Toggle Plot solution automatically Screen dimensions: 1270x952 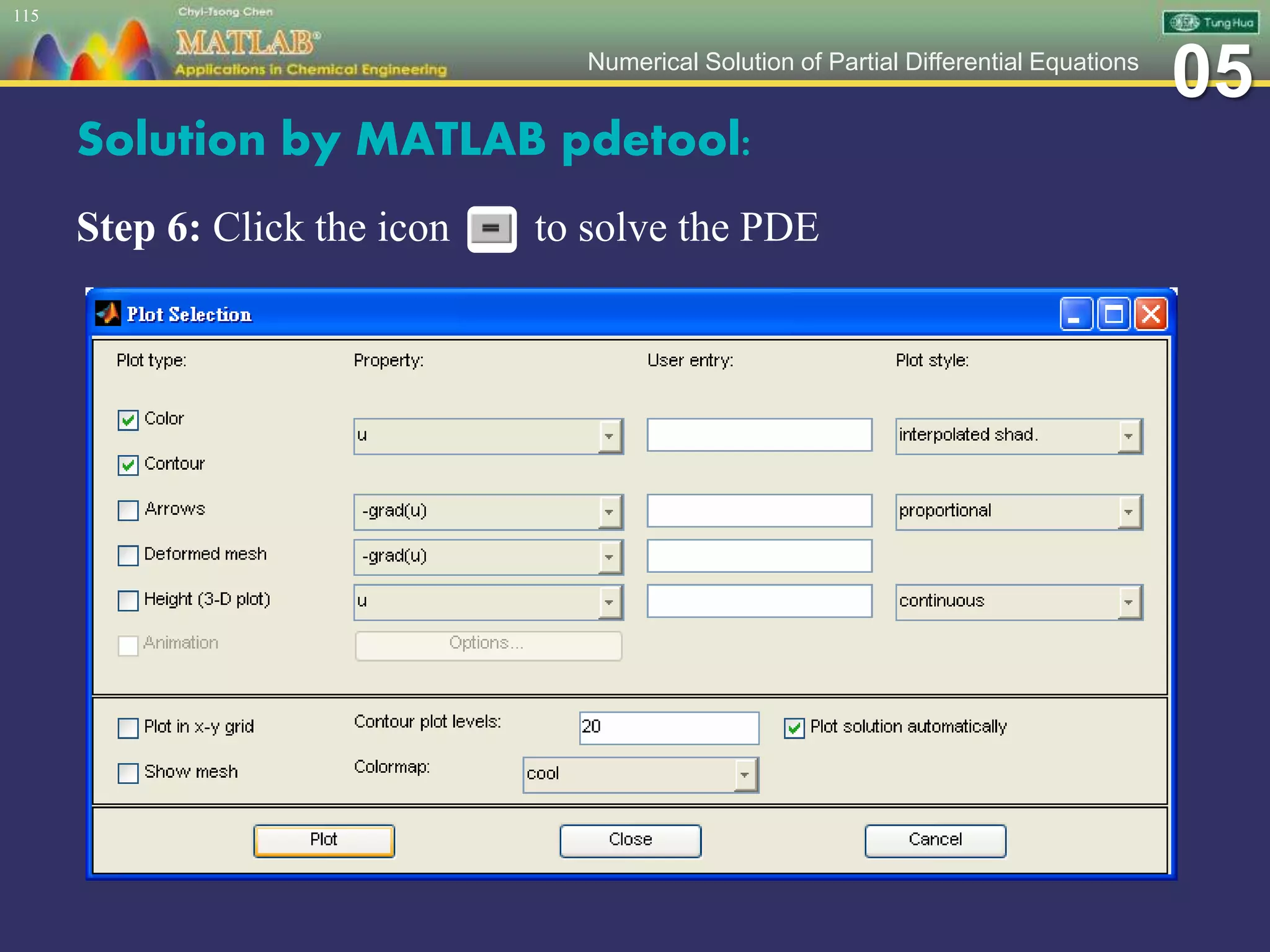794,728
